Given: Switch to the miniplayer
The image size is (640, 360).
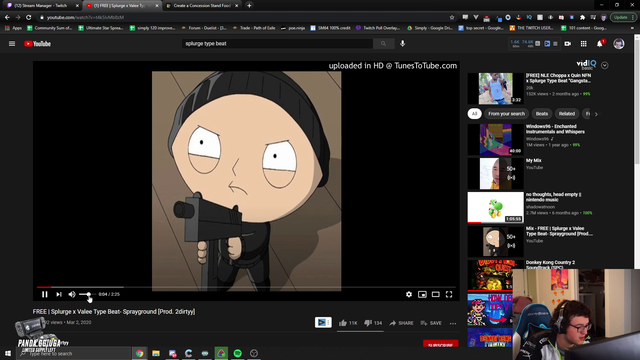Looking at the screenshot, I should click(422, 294).
